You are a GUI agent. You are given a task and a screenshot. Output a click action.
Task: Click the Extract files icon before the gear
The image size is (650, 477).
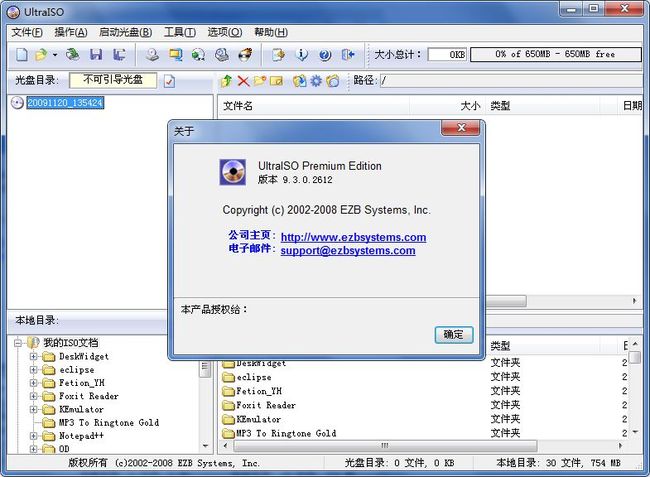[299, 81]
